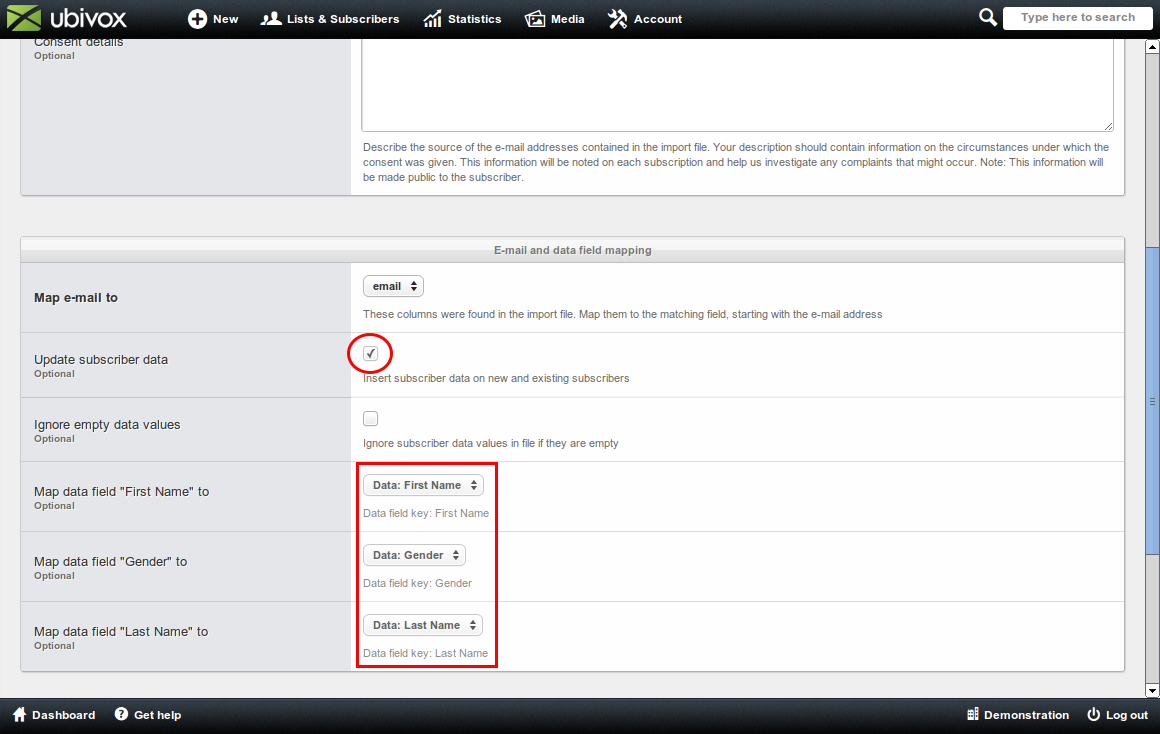Click the 'Ignore empty data values' label
This screenshot has width=1160, height=734.
point(107,425)
